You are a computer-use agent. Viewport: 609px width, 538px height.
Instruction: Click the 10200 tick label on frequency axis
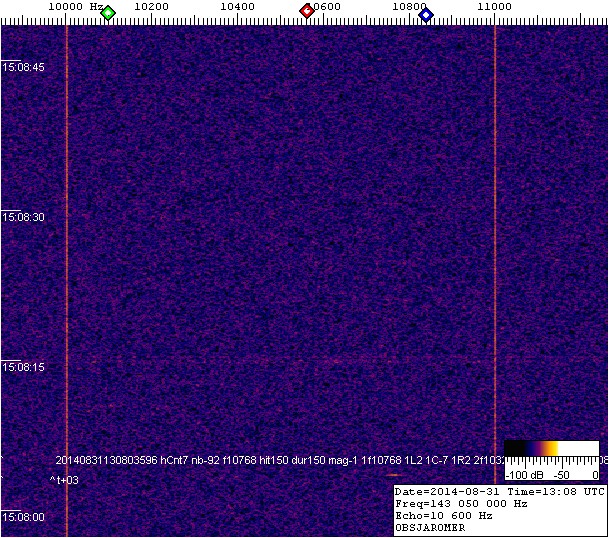pyautogui.click(x=150, y=6)
